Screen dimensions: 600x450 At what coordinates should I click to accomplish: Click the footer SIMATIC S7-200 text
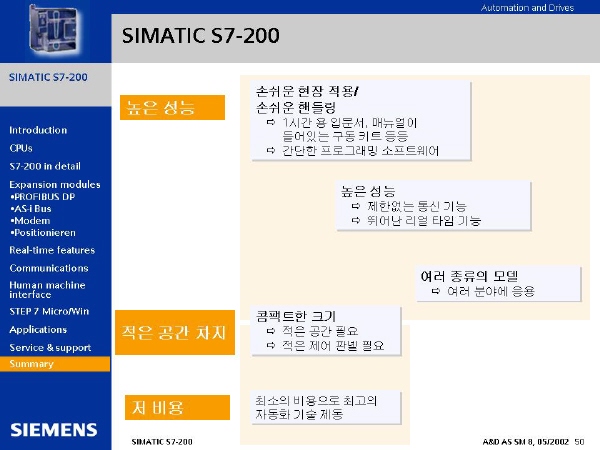(162, 442)
